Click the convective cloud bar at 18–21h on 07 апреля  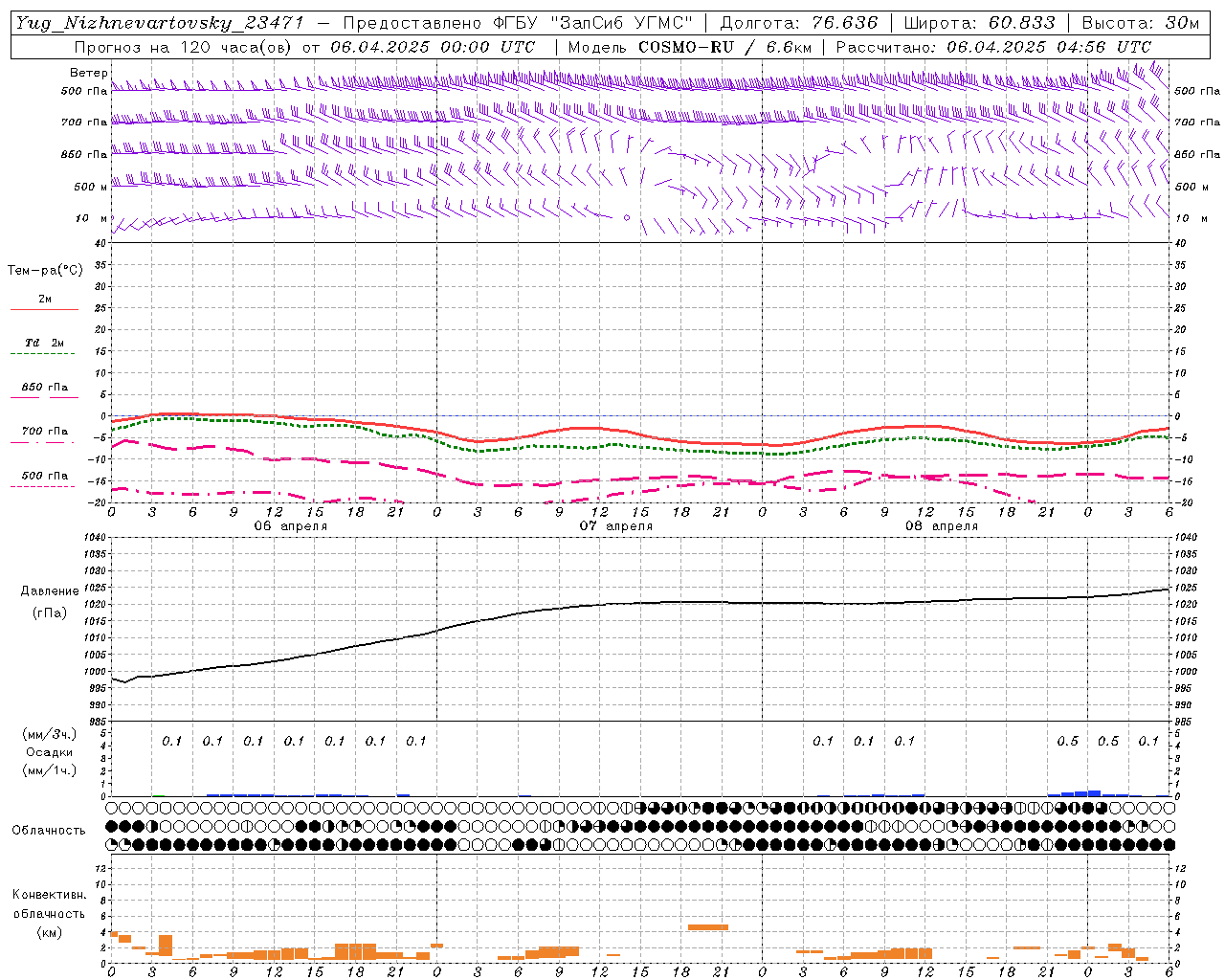click(708, 926)
